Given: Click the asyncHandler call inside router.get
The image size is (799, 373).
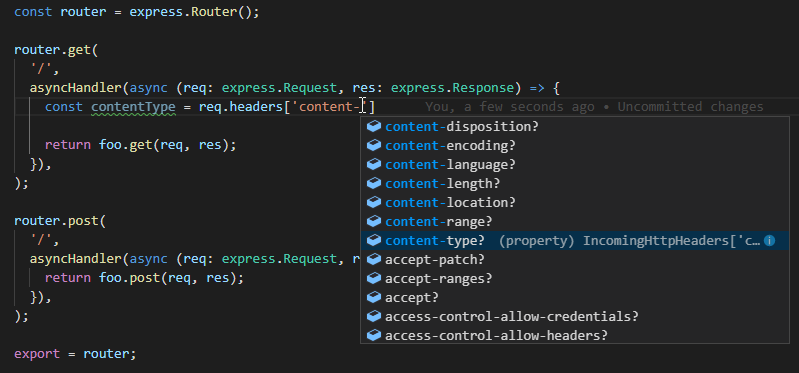Looking at the screenshot, I should (x=75, y=88).
